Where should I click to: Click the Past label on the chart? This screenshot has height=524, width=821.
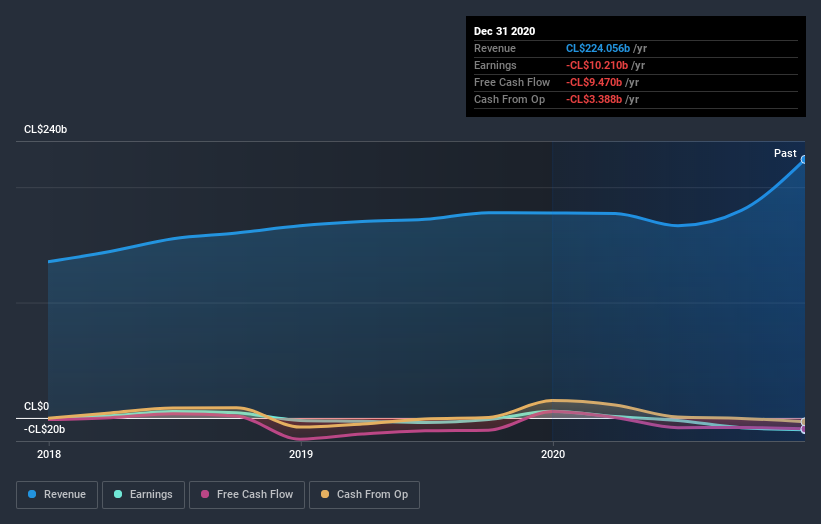click(x=785, y=153)
